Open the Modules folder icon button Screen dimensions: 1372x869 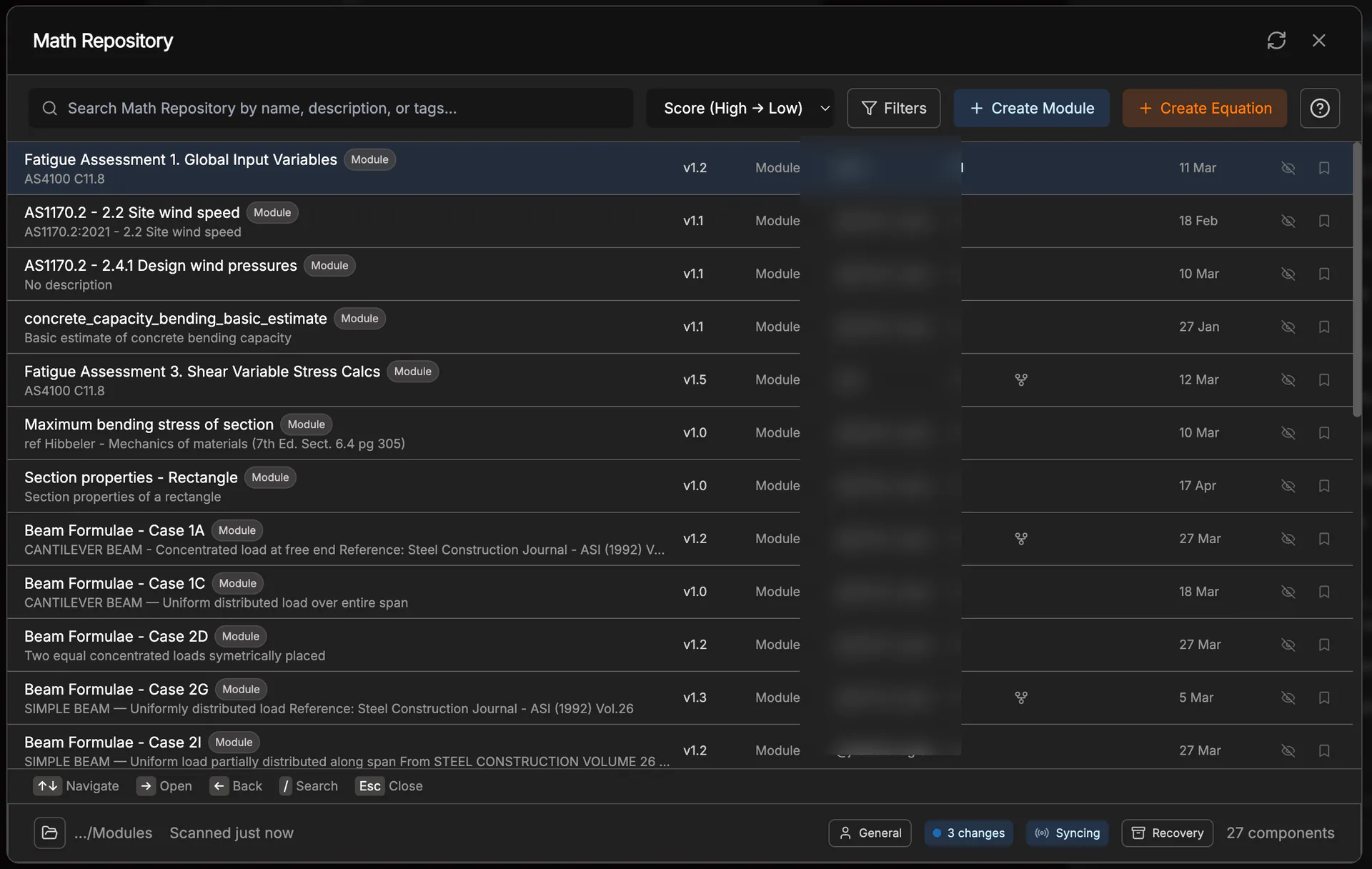[49, 833]
